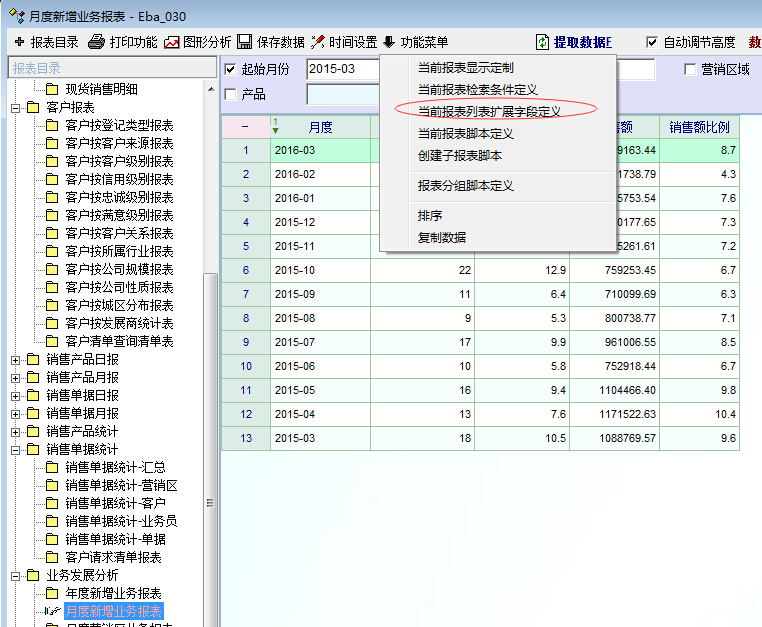Screen dimensions: 762x627
Task: Uncheck the 起始月份 checkbox
Action: 232,69
